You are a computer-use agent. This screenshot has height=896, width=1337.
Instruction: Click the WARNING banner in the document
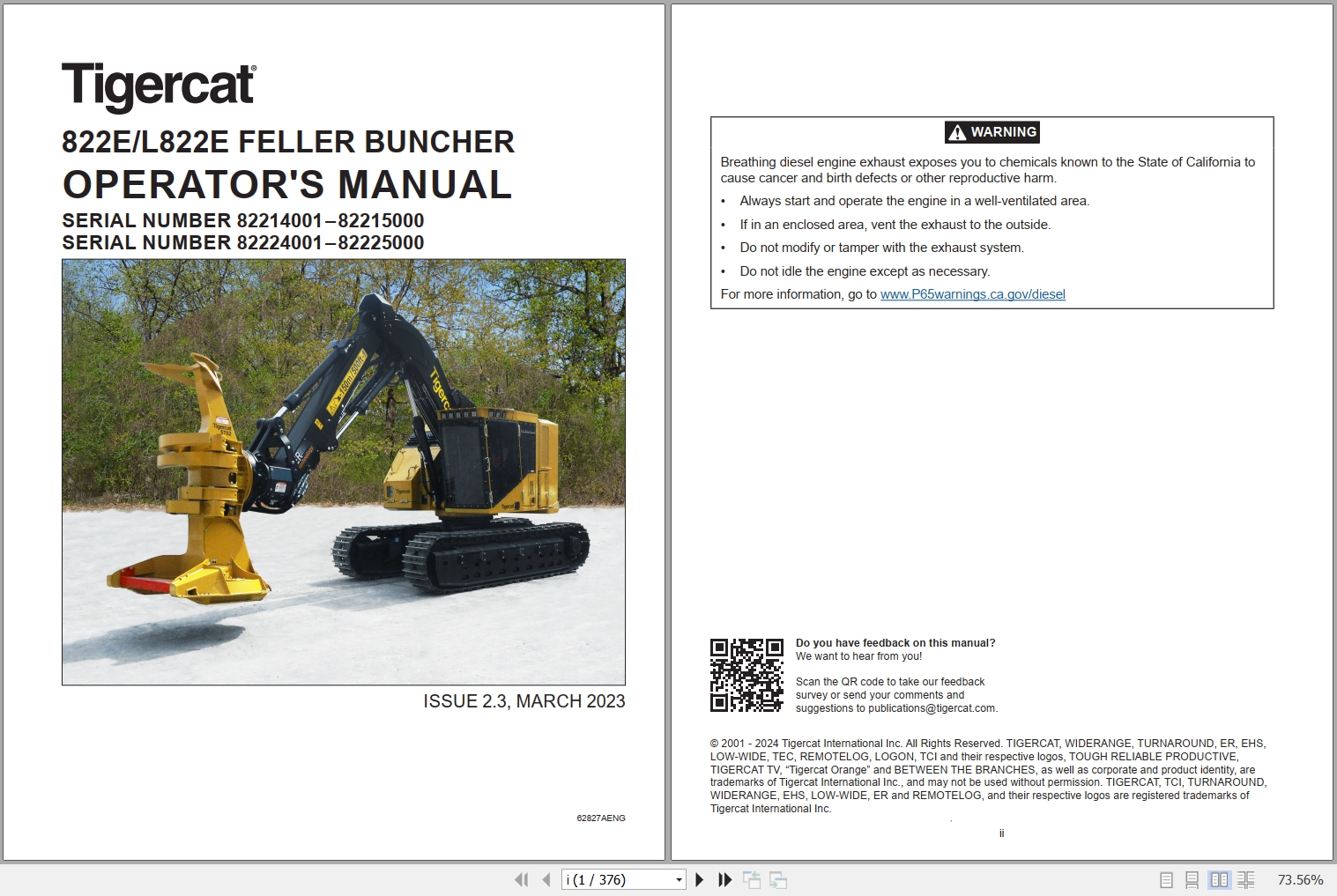(991, 132)
